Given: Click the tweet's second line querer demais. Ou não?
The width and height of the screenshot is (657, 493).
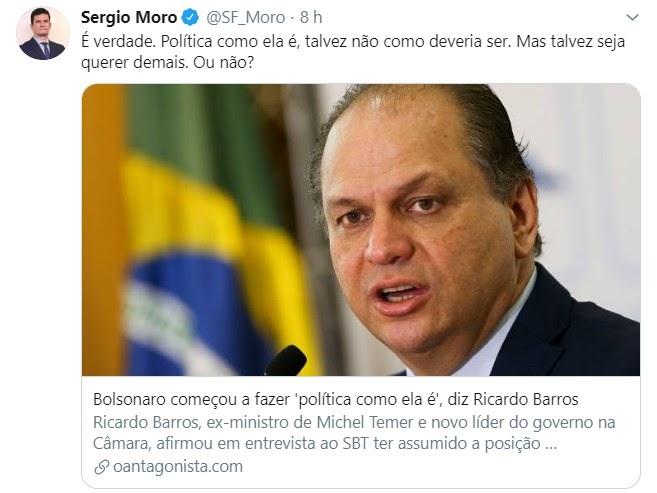Looking at the screenshot, I should 168,63.
